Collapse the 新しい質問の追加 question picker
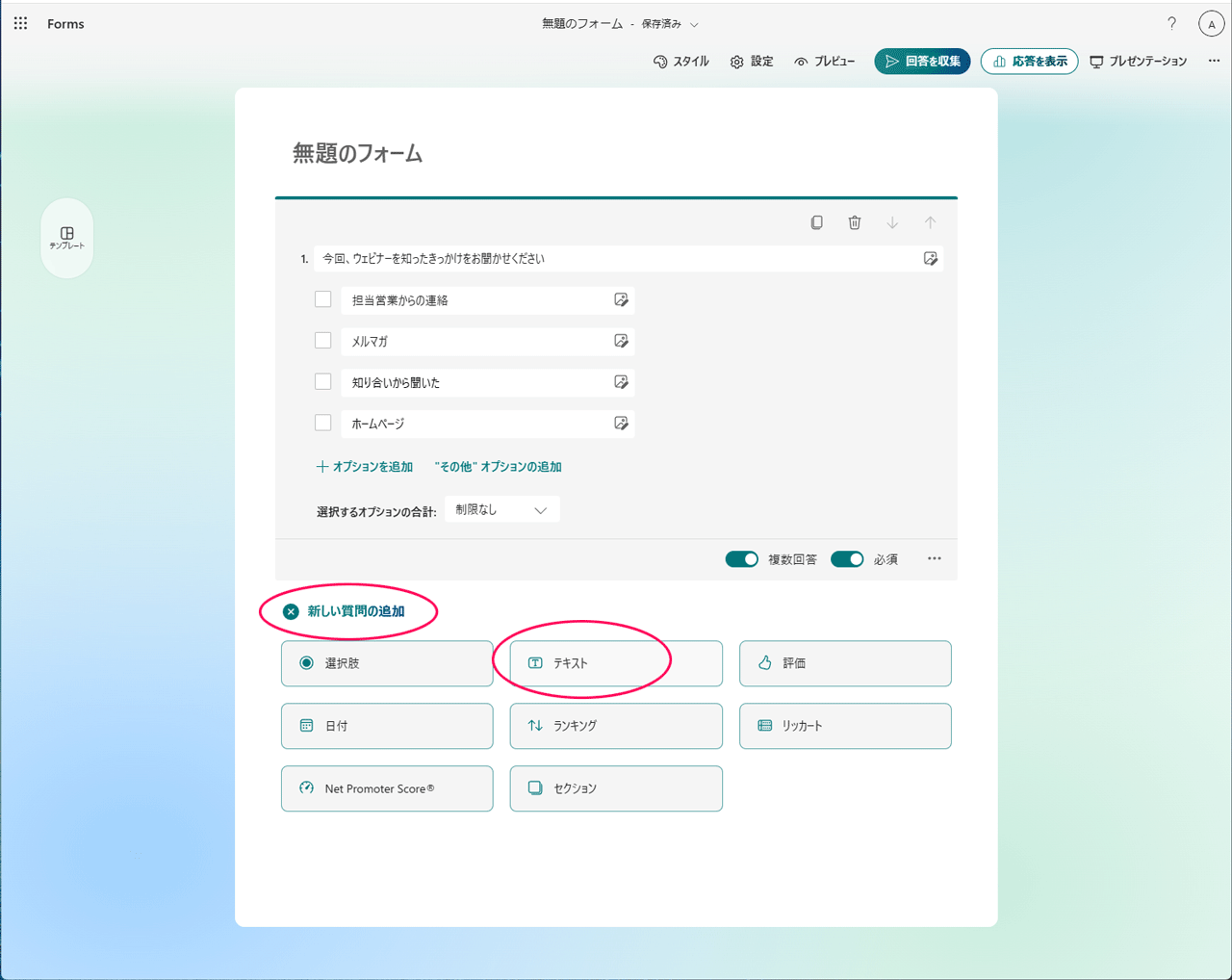 (x=290, y=611)
